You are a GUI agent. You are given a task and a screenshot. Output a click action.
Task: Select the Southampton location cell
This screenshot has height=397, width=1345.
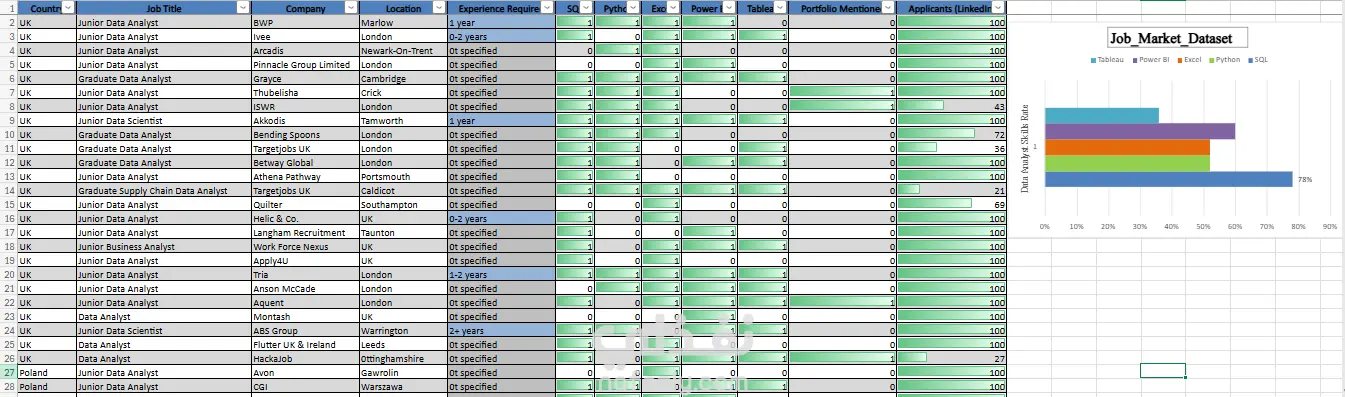click(403, 204)
